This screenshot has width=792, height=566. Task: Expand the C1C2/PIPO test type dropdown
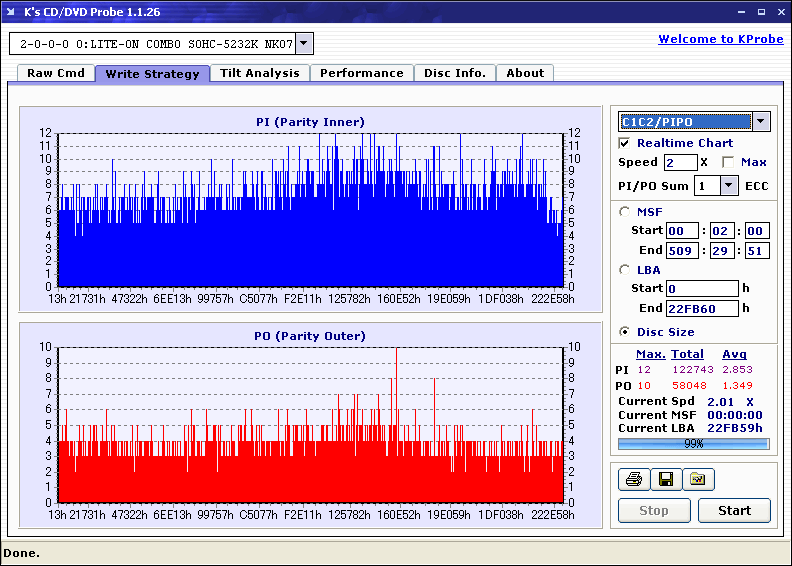pyautogui.click(x=760, y=122)
